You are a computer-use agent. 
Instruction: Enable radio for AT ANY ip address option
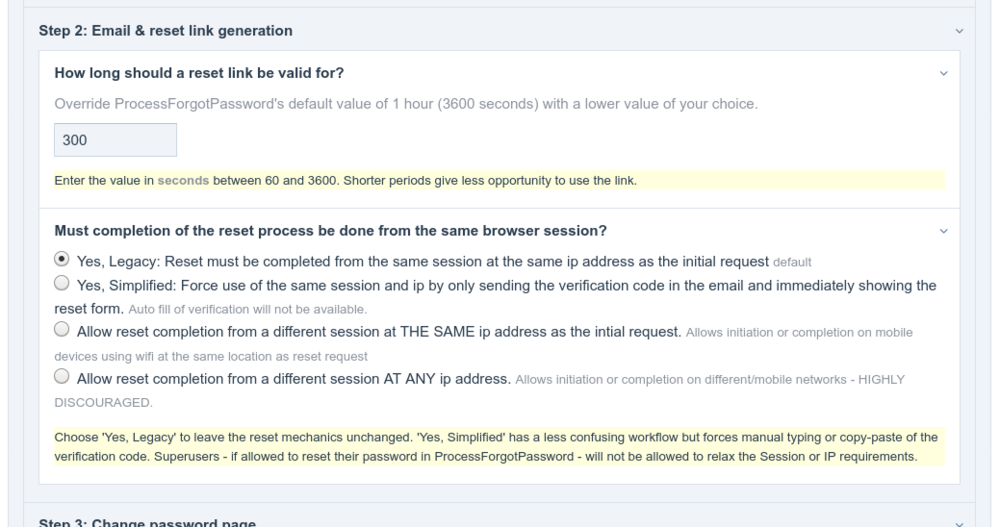tap(62, 377)
